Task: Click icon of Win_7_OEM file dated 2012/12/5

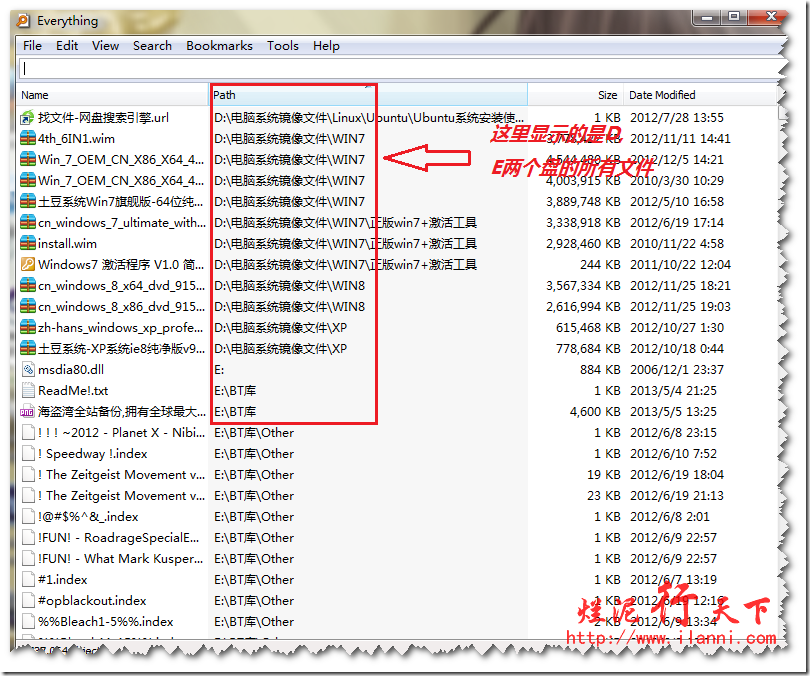Action: coord(27,160)
